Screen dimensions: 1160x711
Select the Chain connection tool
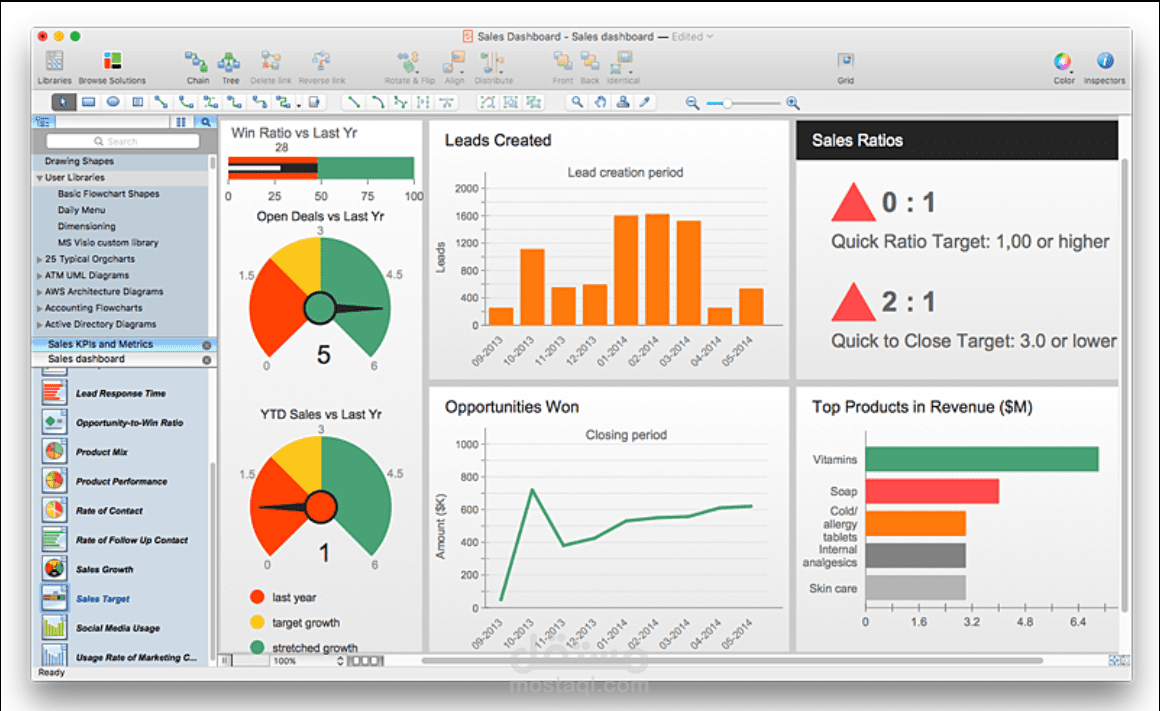pyautogui.click(x=196, y=62)
